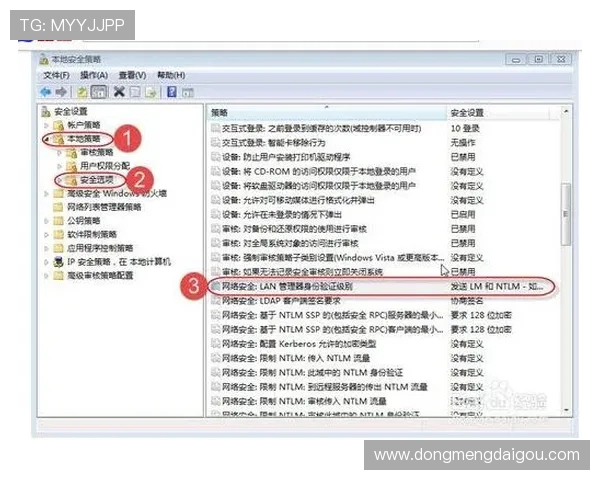Click the 已启用 setting value

pyautogui.click(x=463, y=215)
